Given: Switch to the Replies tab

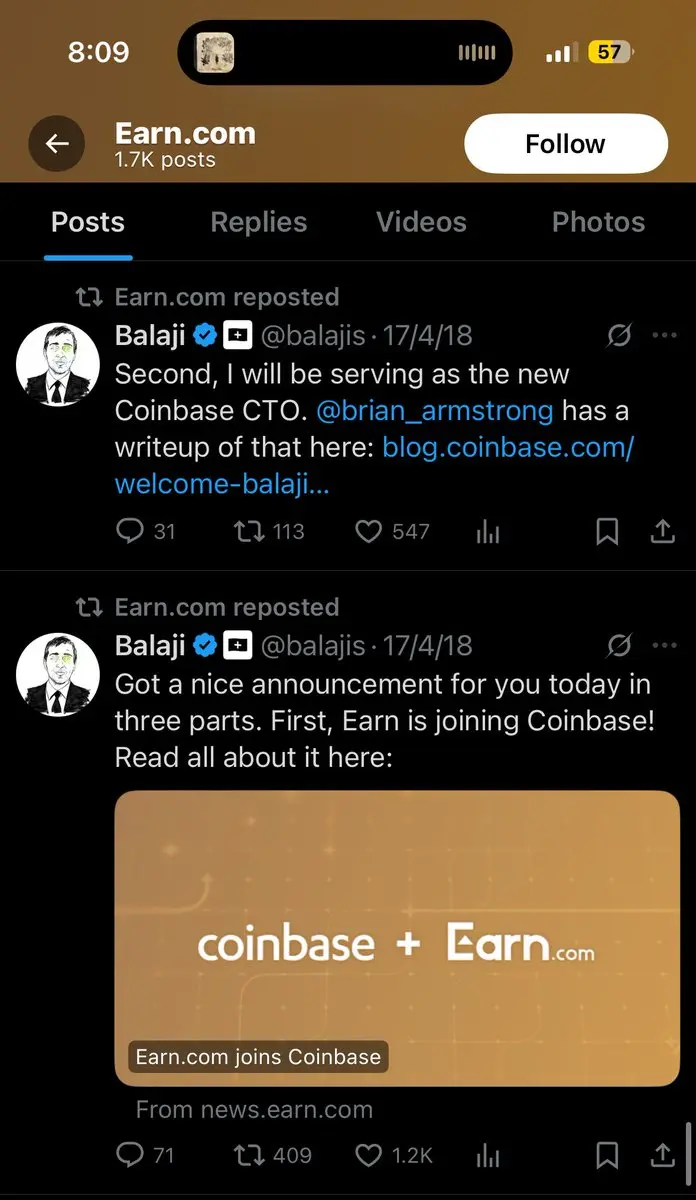Looking at the screenshot, I should [258, 222].
